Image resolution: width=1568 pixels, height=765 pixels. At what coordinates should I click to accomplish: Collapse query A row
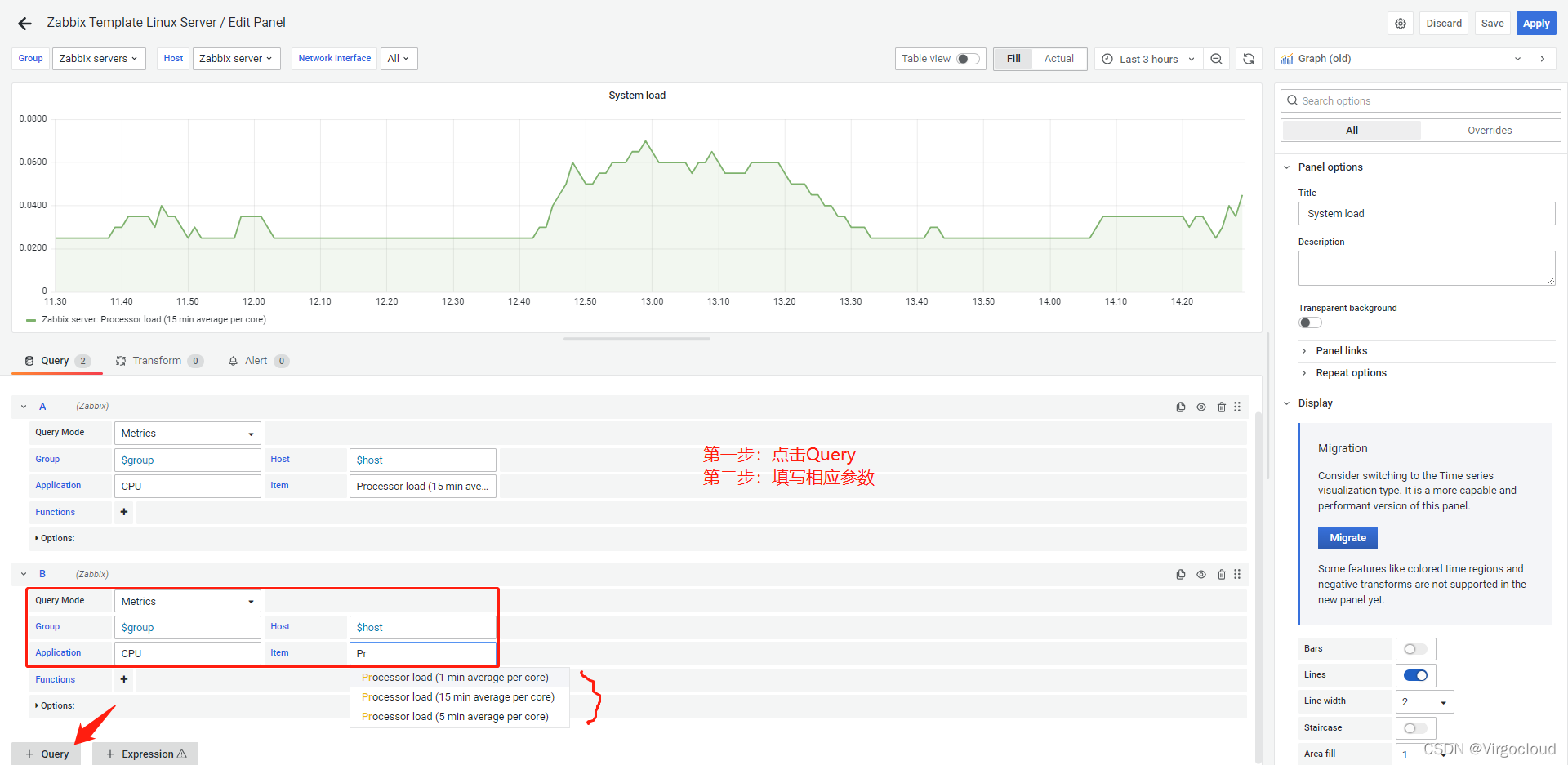(24, 407)
